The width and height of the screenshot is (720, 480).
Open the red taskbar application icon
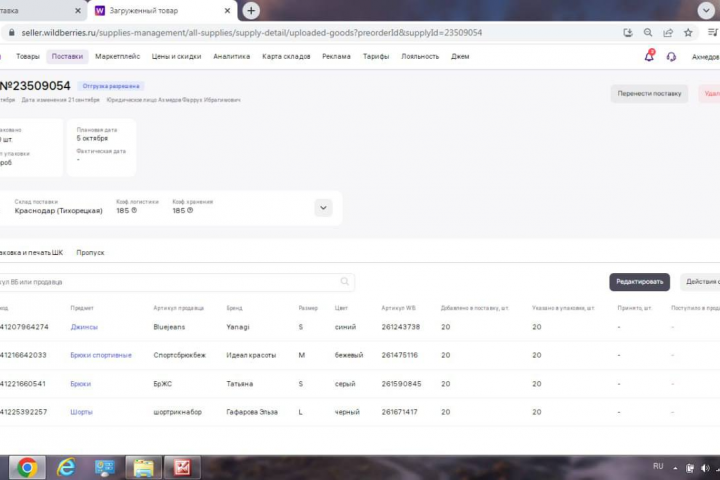tap(182, 468)
